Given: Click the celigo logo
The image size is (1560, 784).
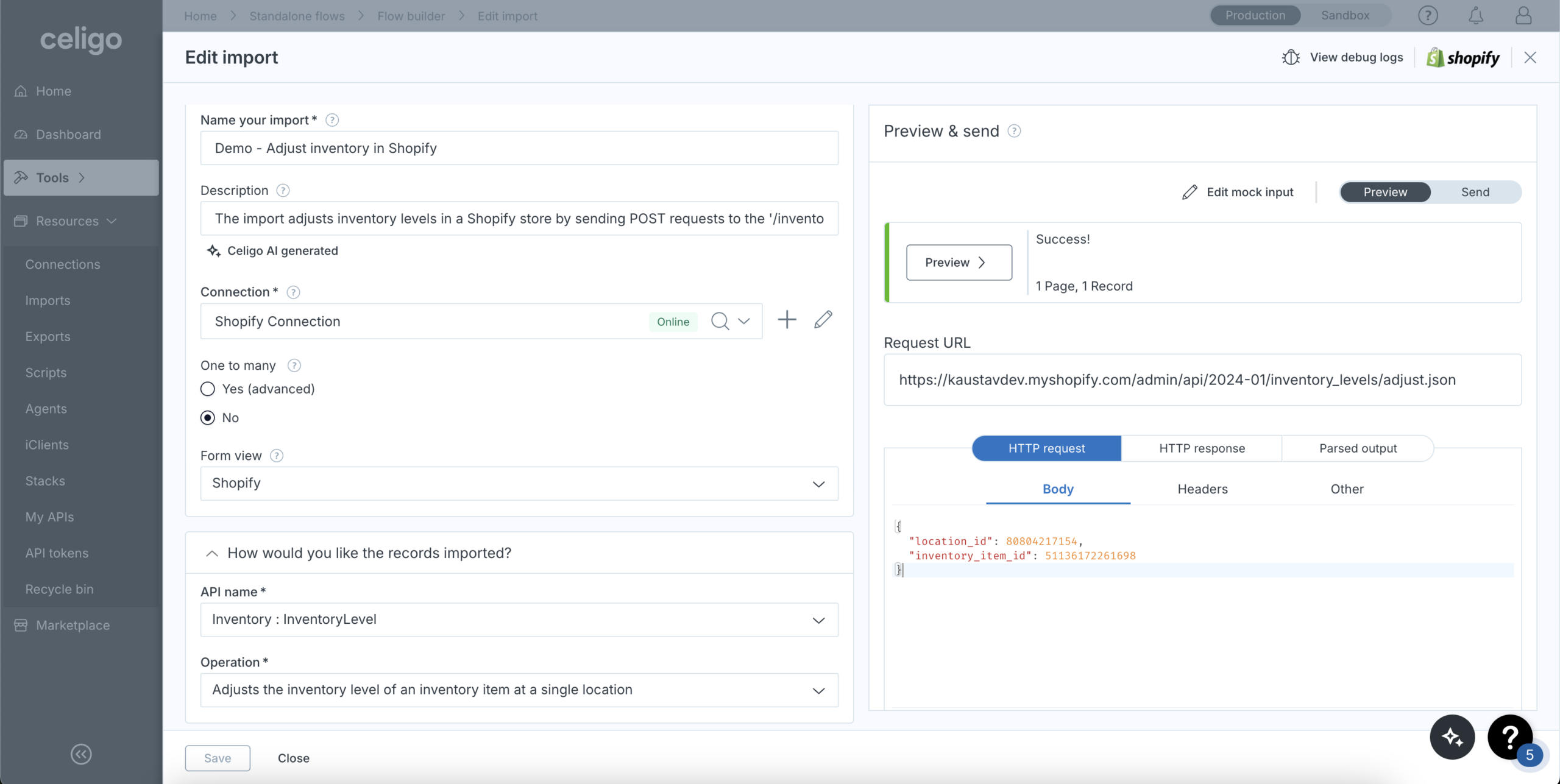Looking at the screenshot, I should (81, 40).
